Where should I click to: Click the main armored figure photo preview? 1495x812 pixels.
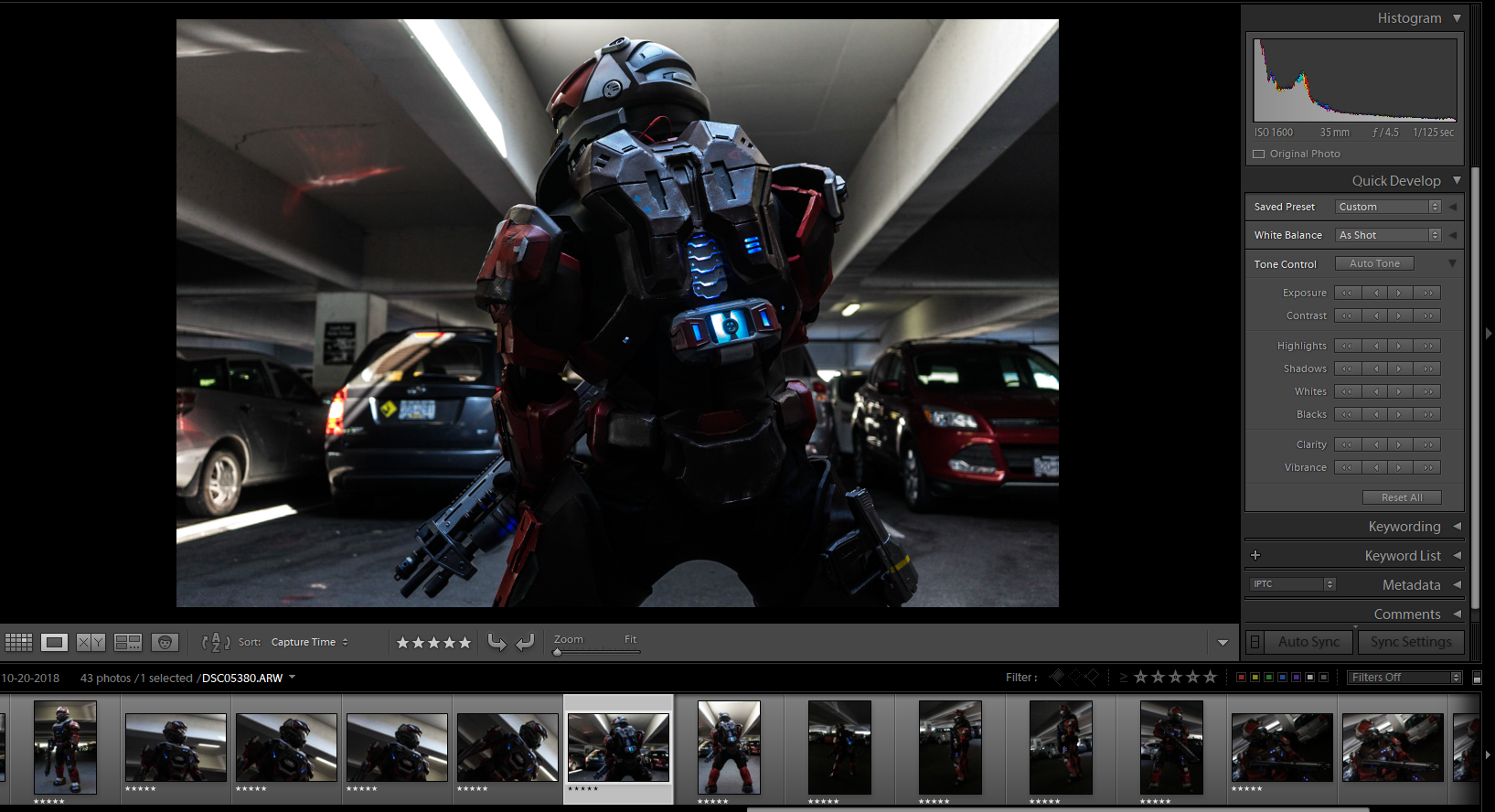click(617, 313)
